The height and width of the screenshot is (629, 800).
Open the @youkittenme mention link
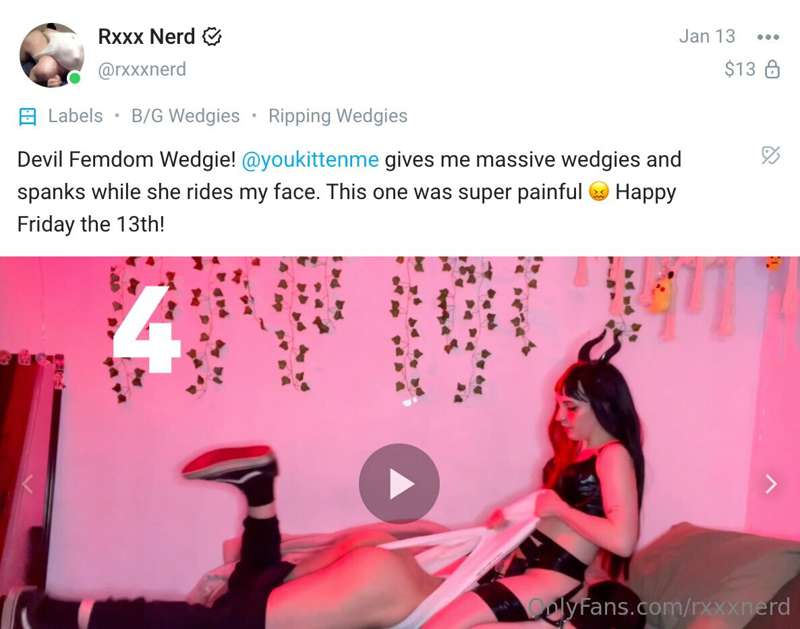(310, 160)
